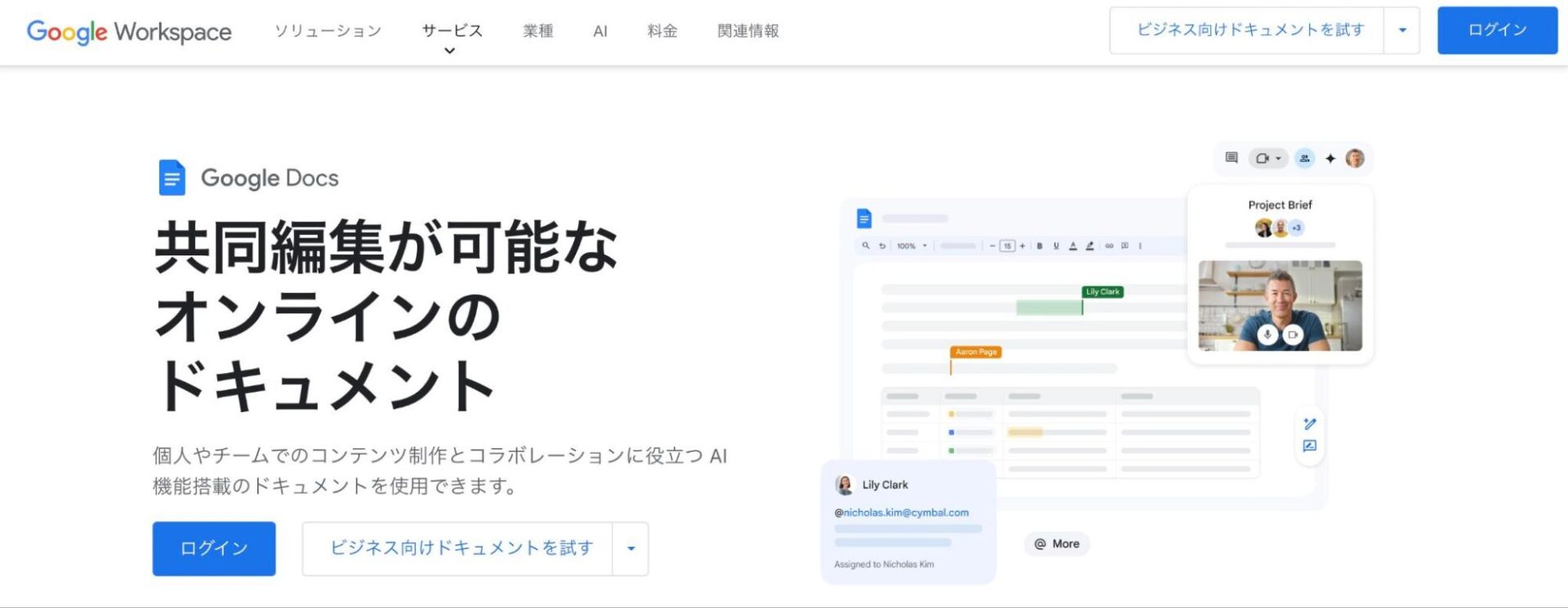Click the text color icon in mock toolbar

[x=1073, y=246]
